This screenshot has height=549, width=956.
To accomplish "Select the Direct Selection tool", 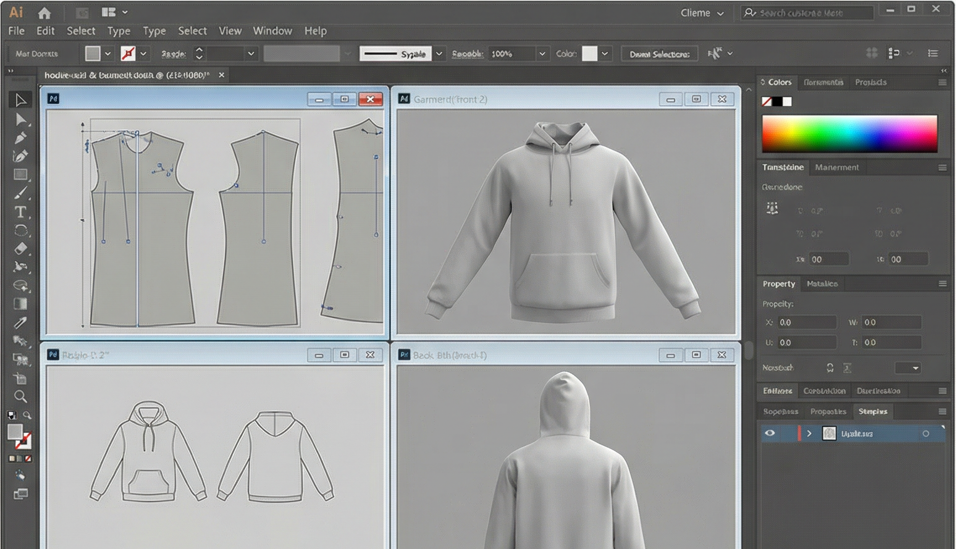I will coord(20,119).
